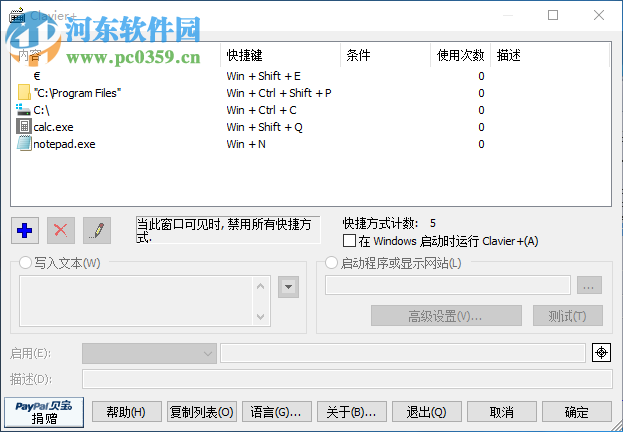
Task: Click the pencil edit shortcut button
Action: coord(97,230)
